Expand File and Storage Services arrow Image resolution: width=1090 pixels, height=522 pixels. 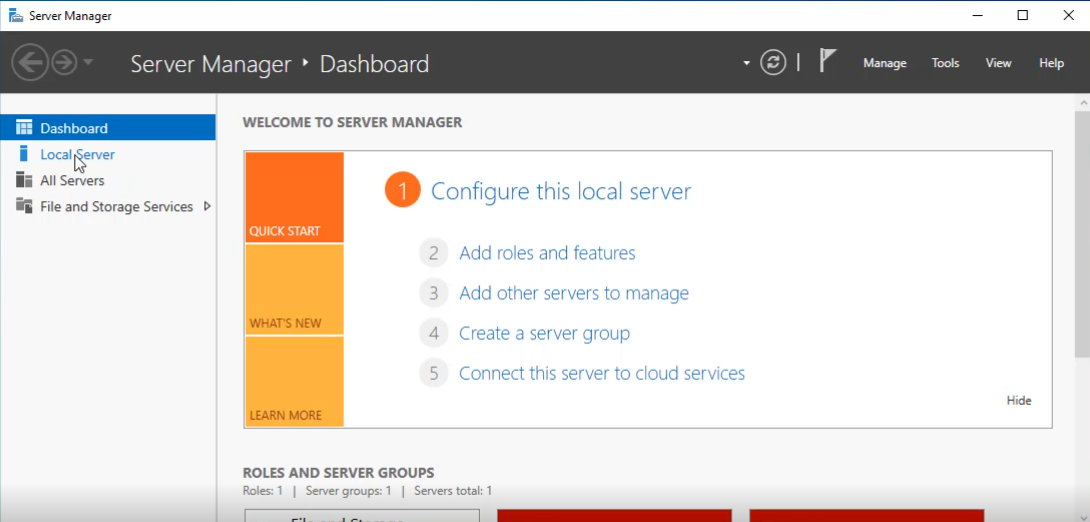click(x=206, y=206)
